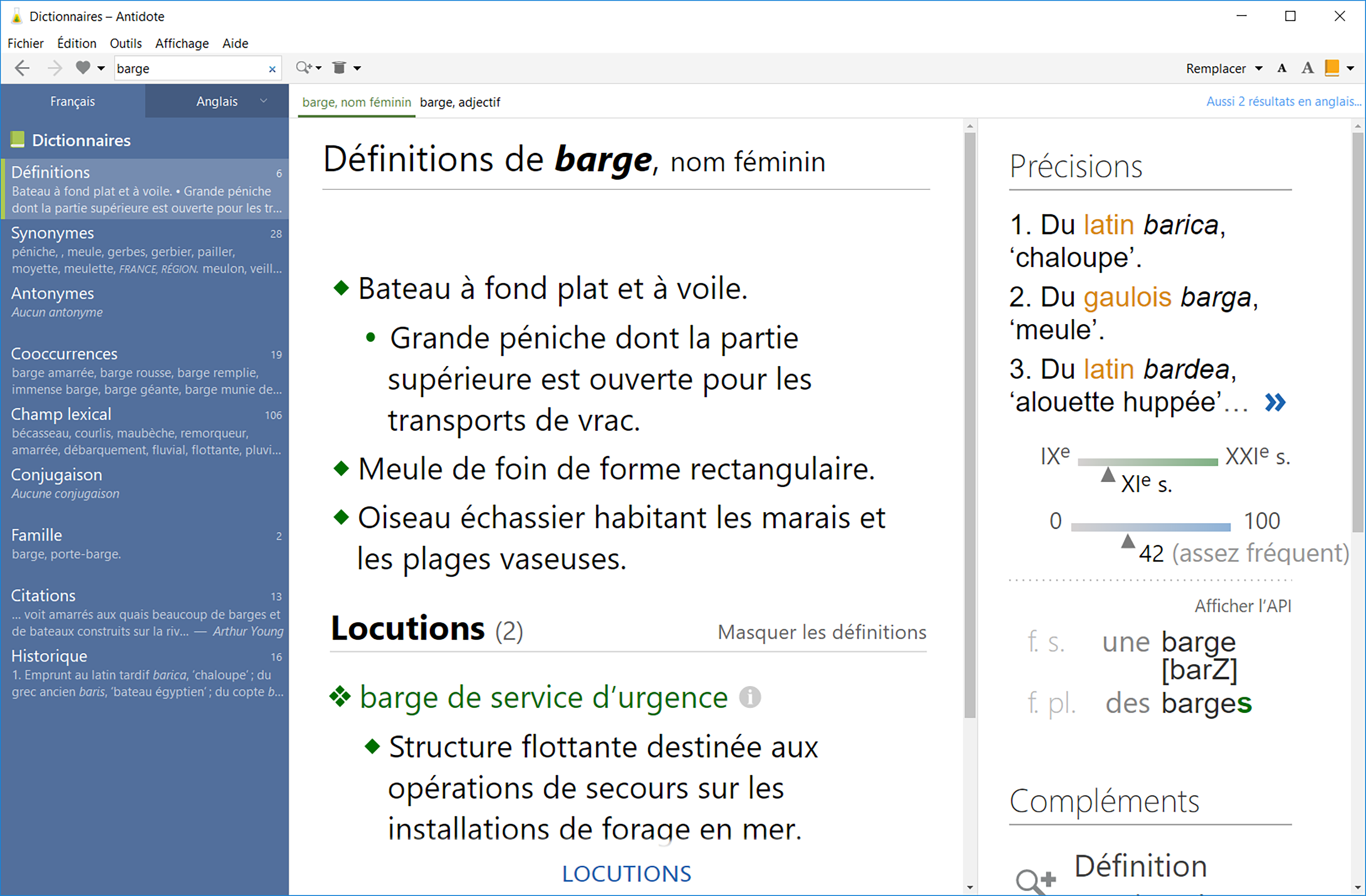The height and width of the screenshot is (896, 1366).
Task: Select Historique in the sidebar
Action: point(144,673)
